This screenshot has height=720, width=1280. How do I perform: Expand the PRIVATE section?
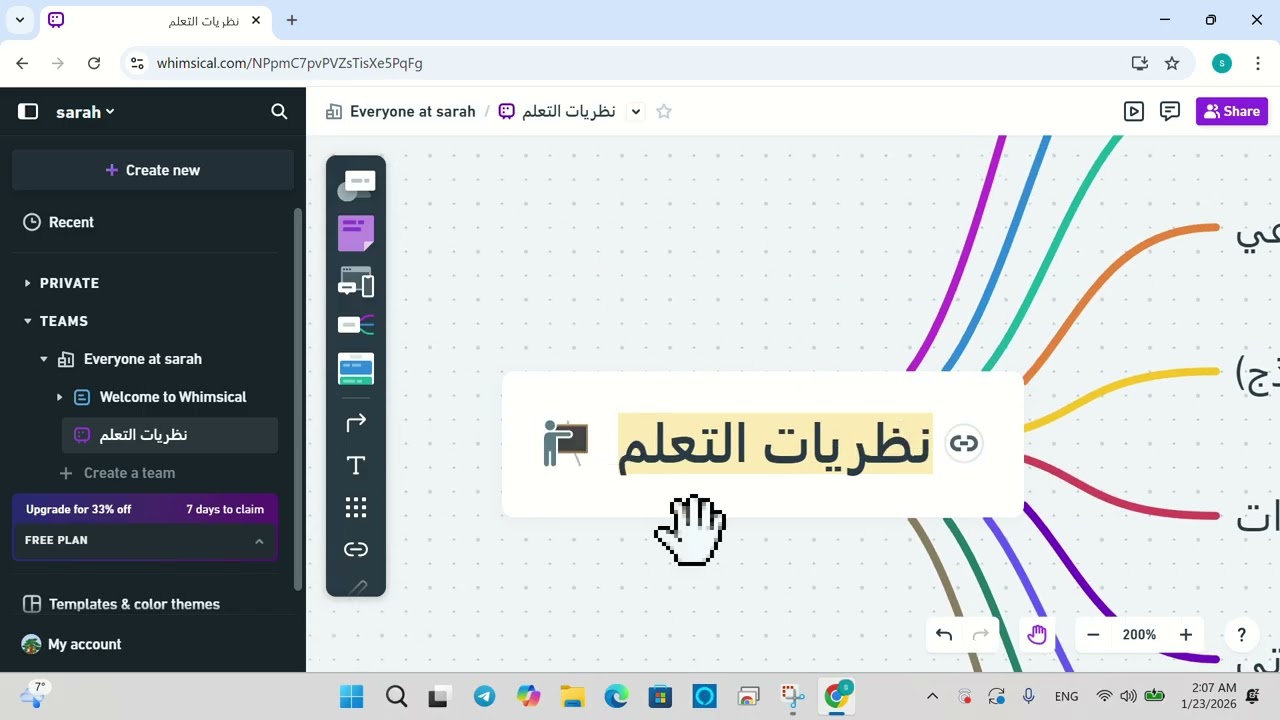tap(27, 283)
